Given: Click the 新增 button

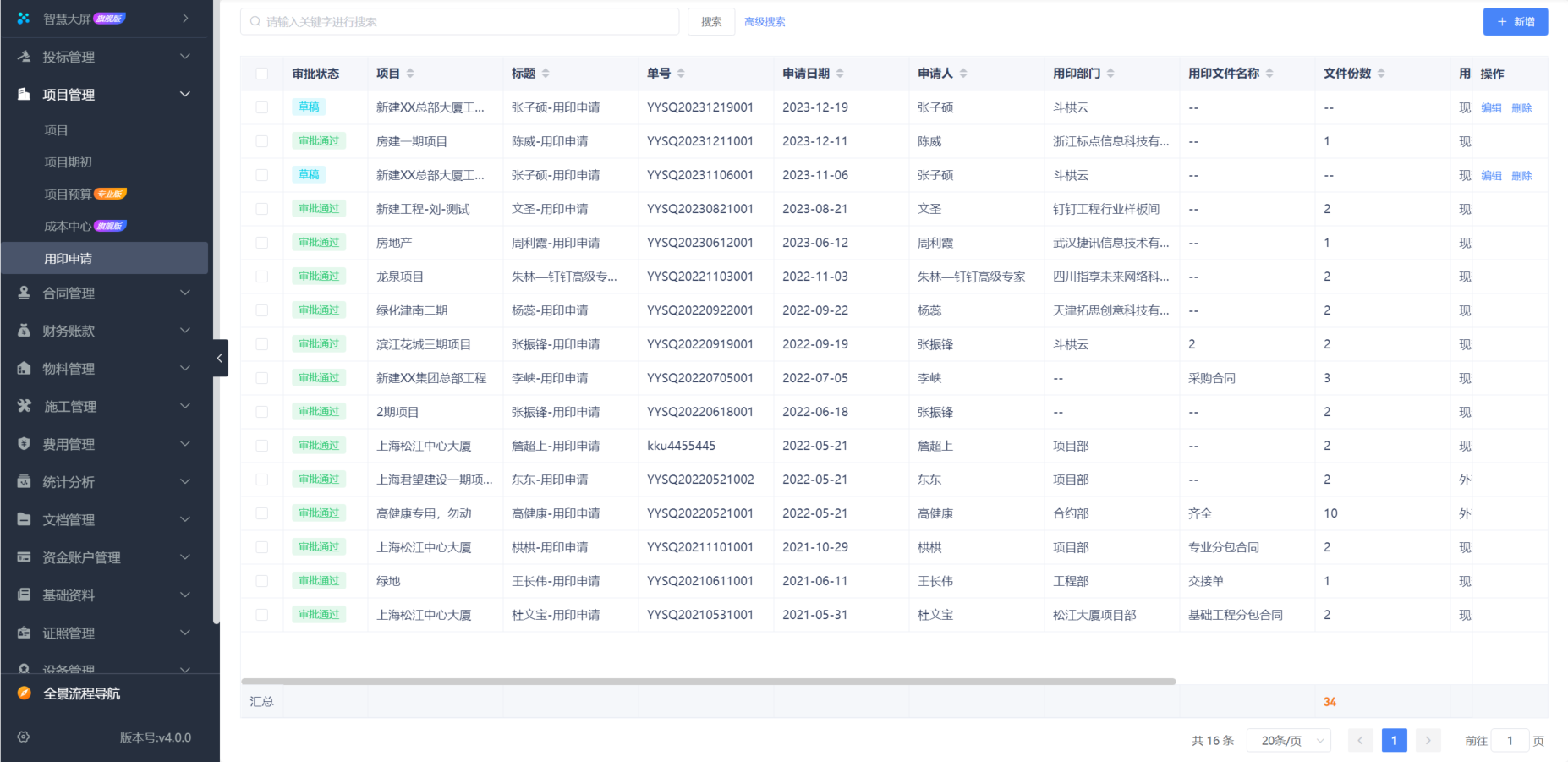Looking at the screenshot, I should [1515, 21].
